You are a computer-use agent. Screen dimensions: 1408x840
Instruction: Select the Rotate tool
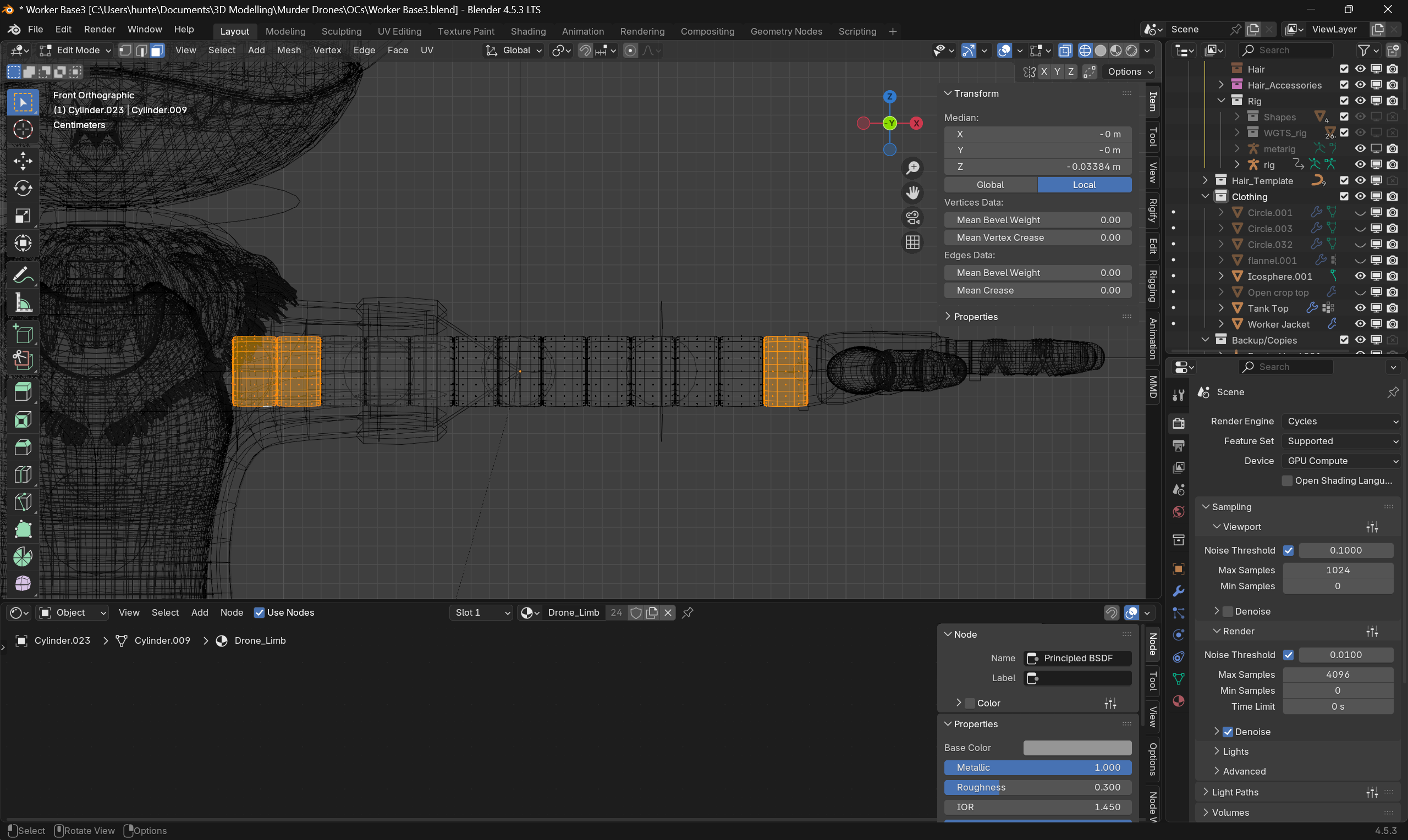[23, 189]
